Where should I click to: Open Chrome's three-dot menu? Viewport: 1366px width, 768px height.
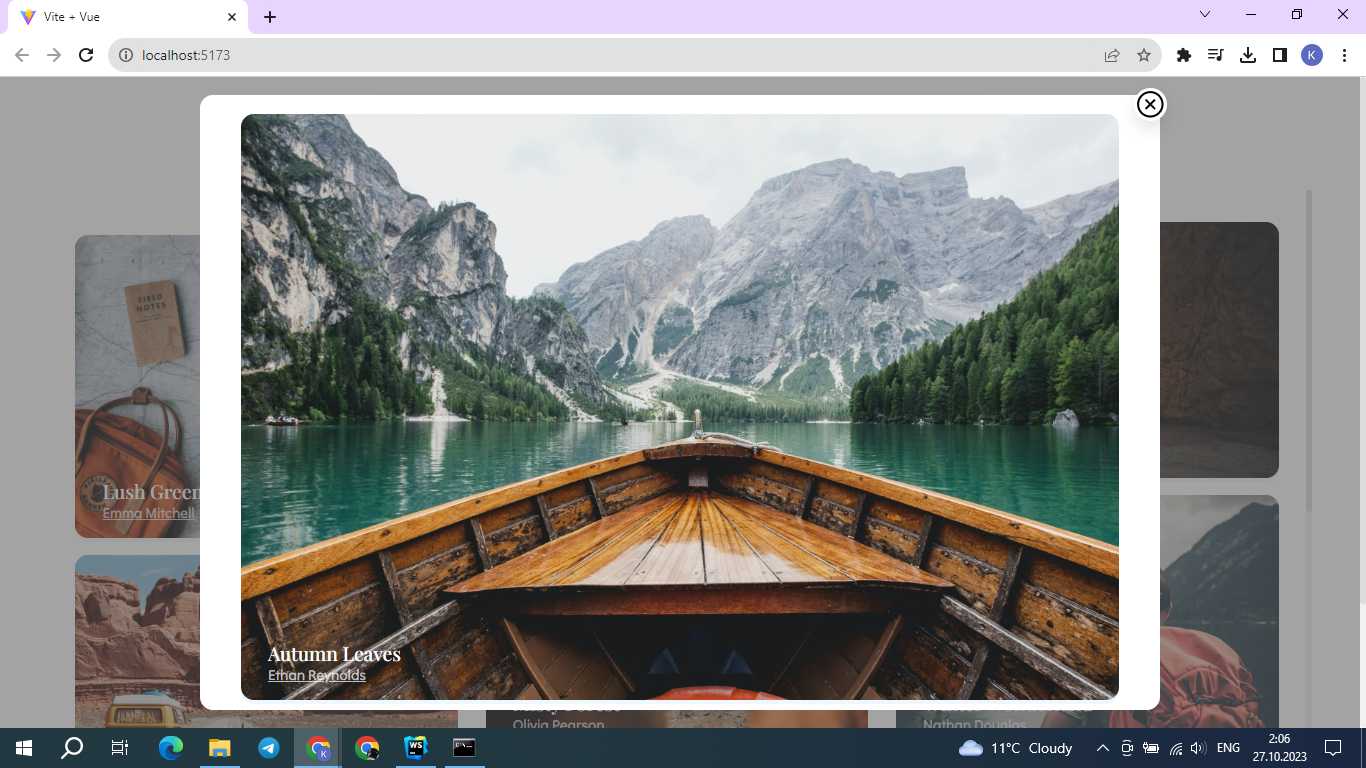1343,55
